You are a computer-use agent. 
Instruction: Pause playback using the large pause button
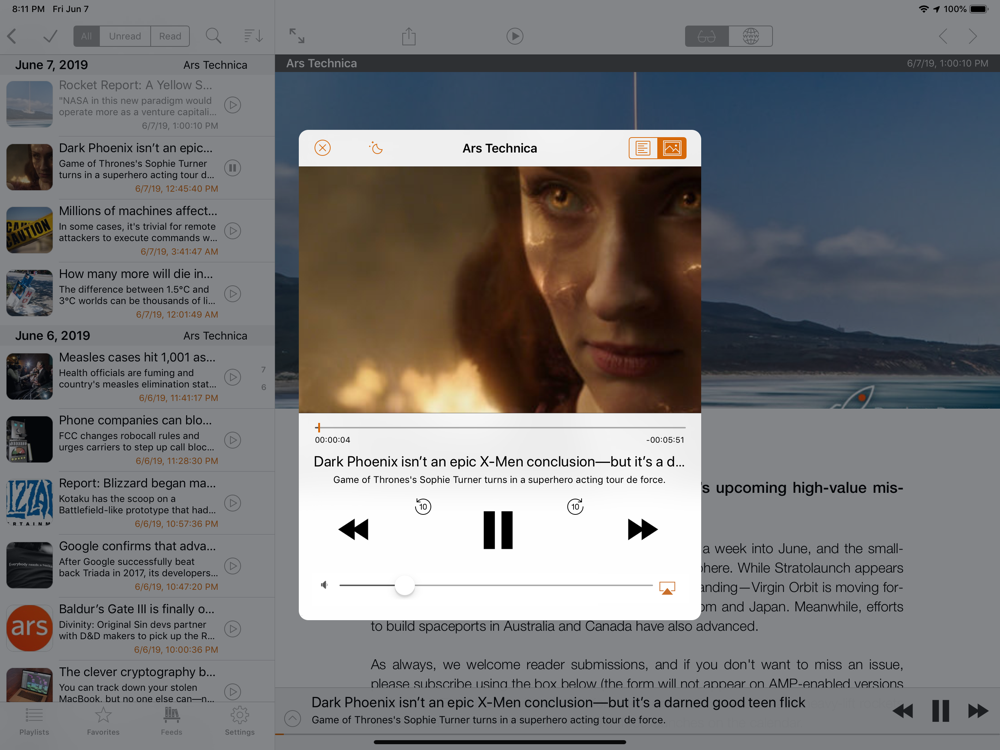tap(498, 529)
